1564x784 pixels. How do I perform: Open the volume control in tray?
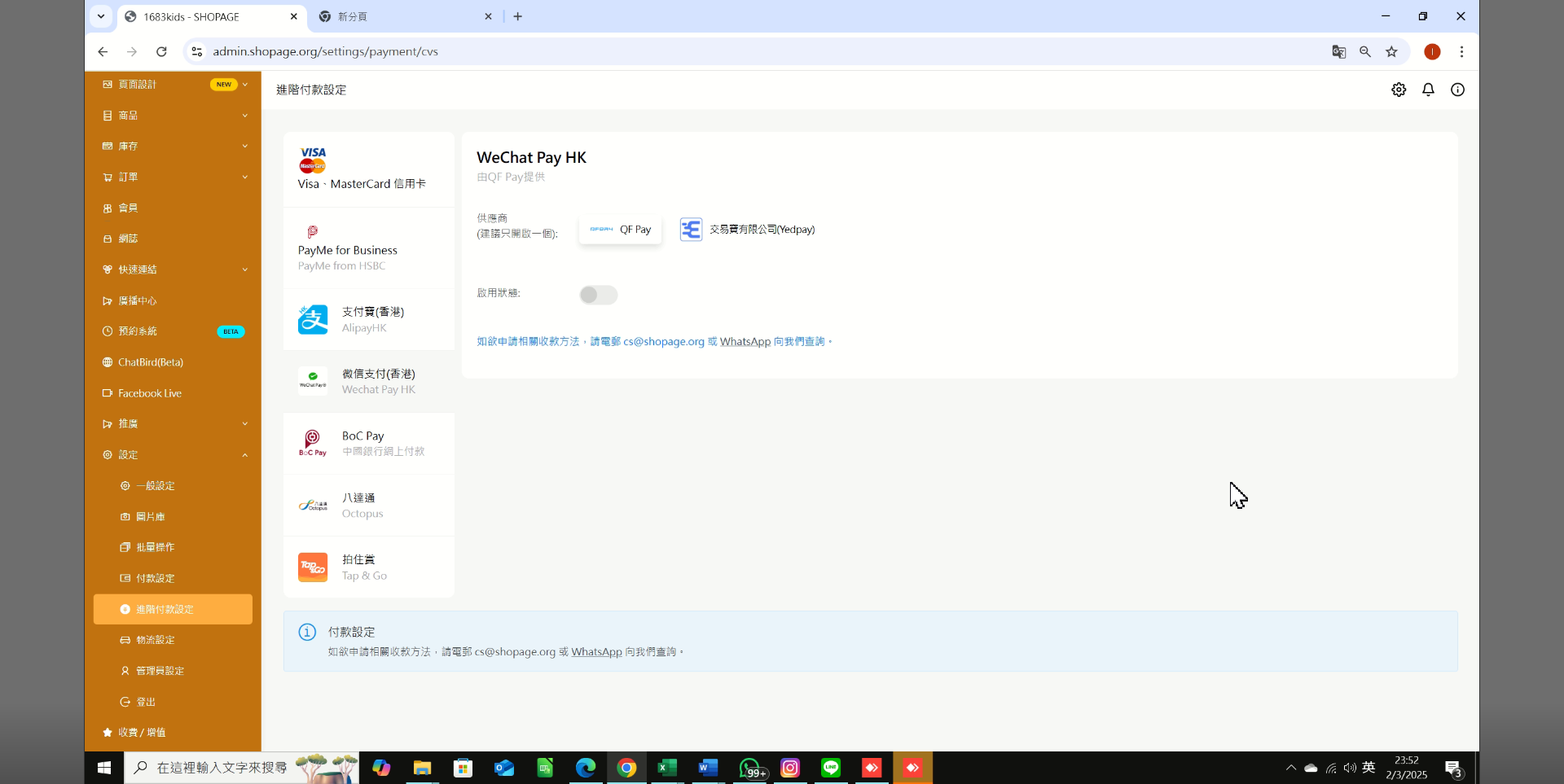[x=1351, y=768]
